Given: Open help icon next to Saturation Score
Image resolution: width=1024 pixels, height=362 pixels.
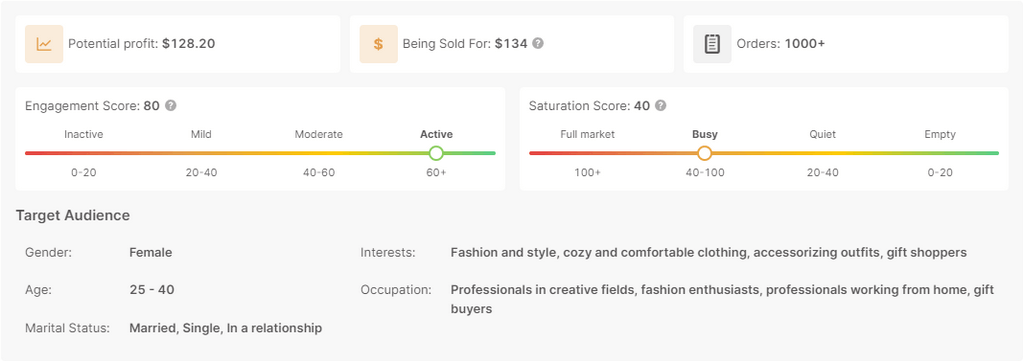Looking at the screenshot, I should pos(661,105).
